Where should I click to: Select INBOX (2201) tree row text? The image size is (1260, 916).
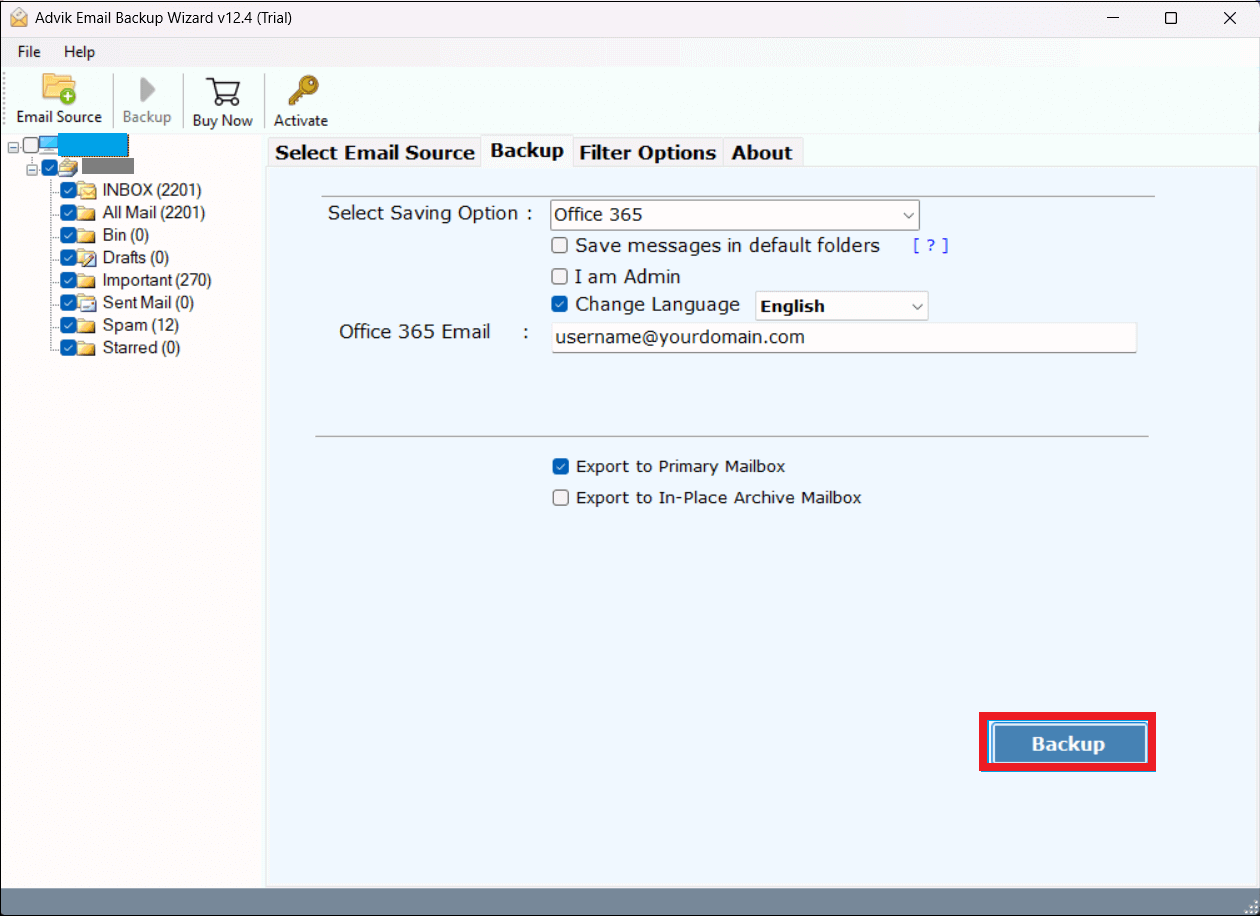(x=152, y=190)
